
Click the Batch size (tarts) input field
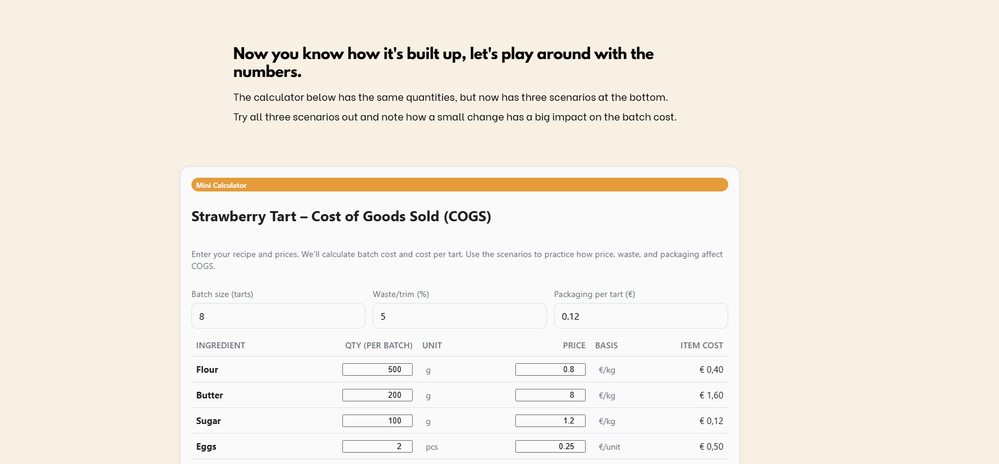point(278,316)
